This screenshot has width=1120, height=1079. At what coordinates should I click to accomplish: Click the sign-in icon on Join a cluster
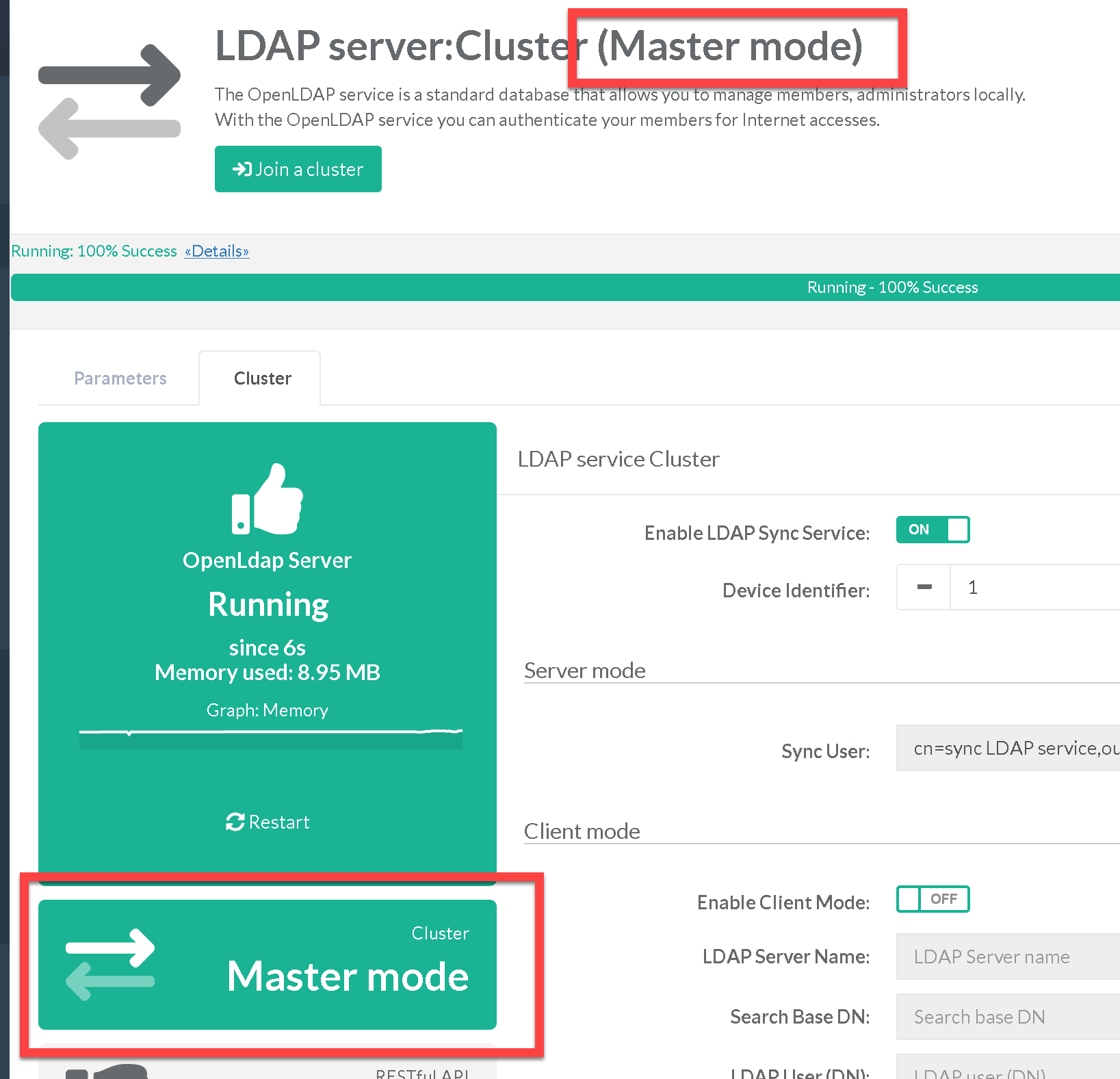(242, 169)
